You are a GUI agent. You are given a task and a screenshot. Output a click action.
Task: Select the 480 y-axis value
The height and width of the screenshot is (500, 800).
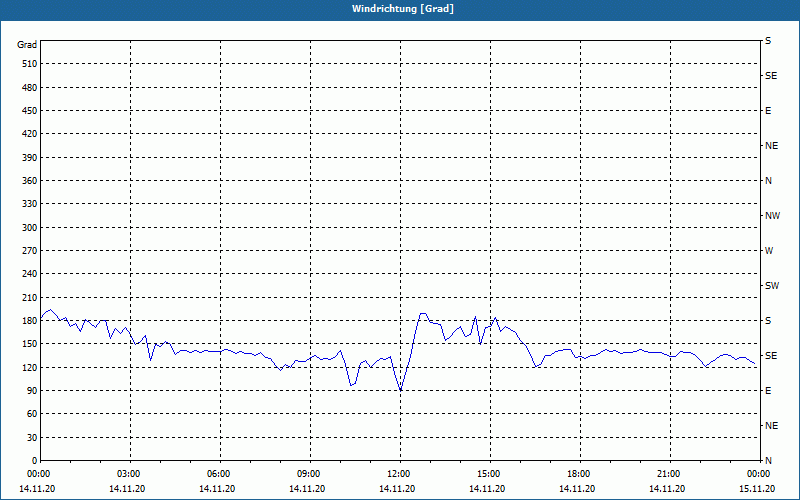tap(30, 88)
